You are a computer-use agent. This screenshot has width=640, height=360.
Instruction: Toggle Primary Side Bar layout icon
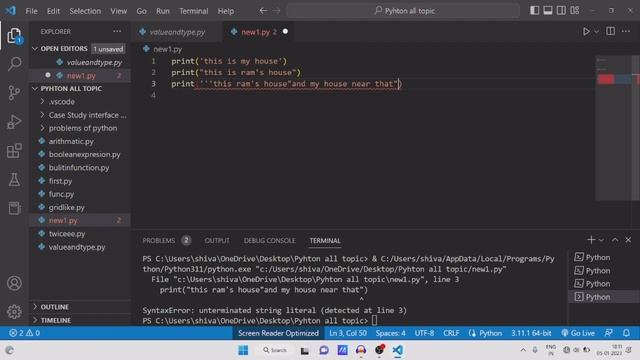click(x=534, y=11)
